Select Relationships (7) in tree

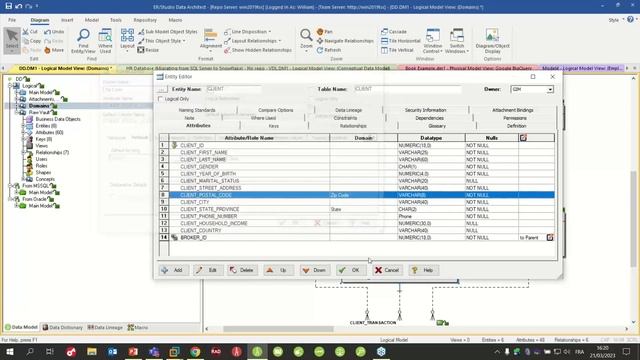52,152
